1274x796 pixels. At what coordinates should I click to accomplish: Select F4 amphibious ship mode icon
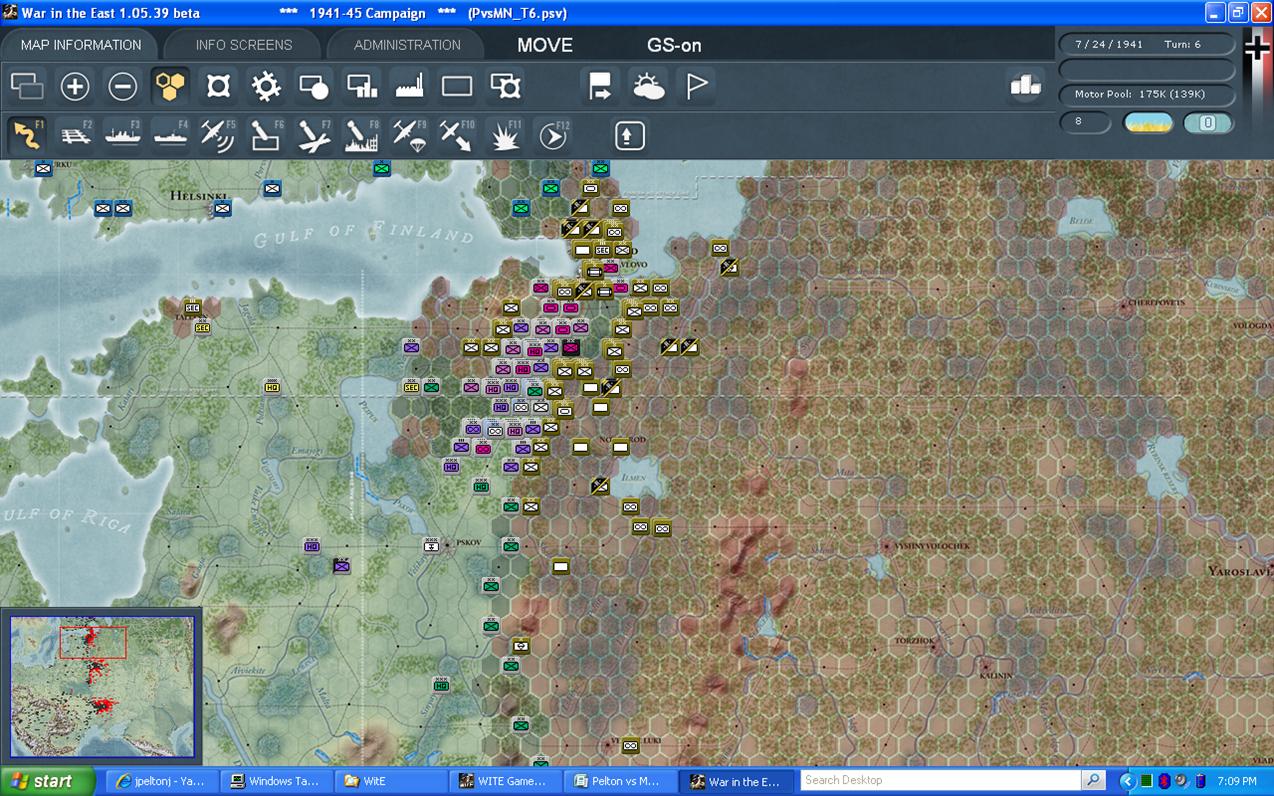point(171,135)
